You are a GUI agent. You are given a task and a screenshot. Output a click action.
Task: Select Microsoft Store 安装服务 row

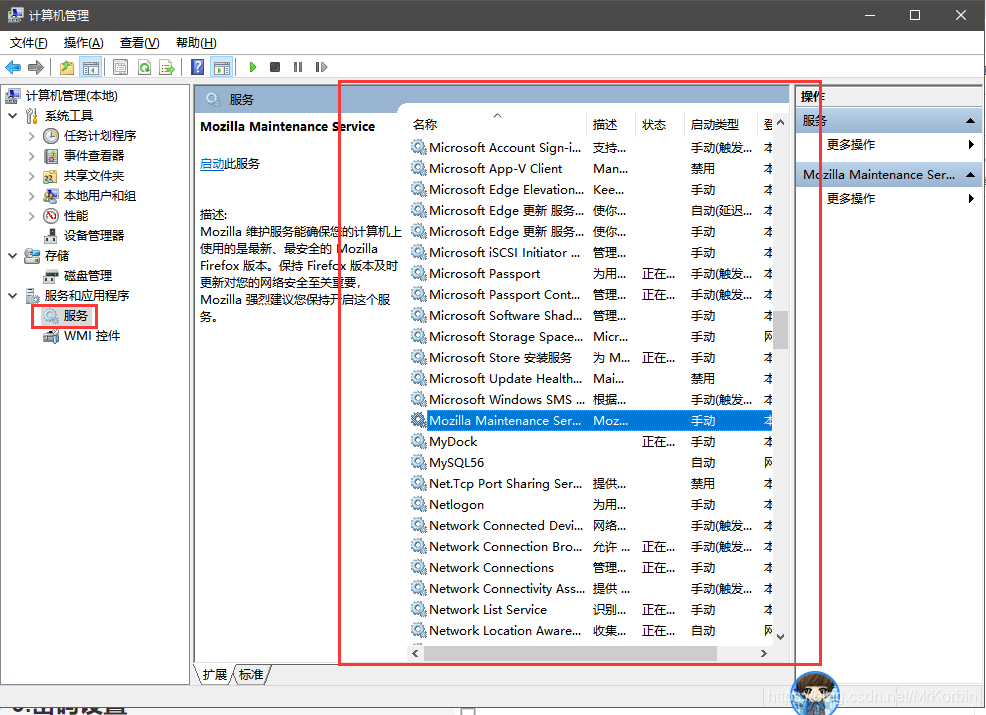(x=591, y=358)
